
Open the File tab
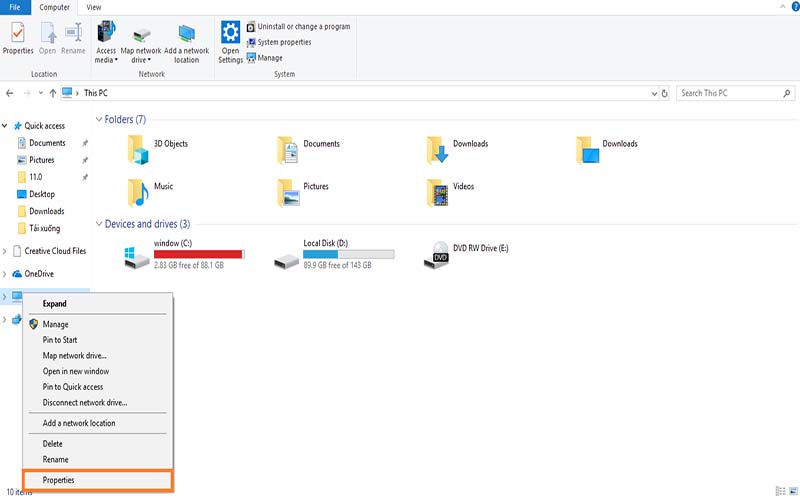(15, 7)
